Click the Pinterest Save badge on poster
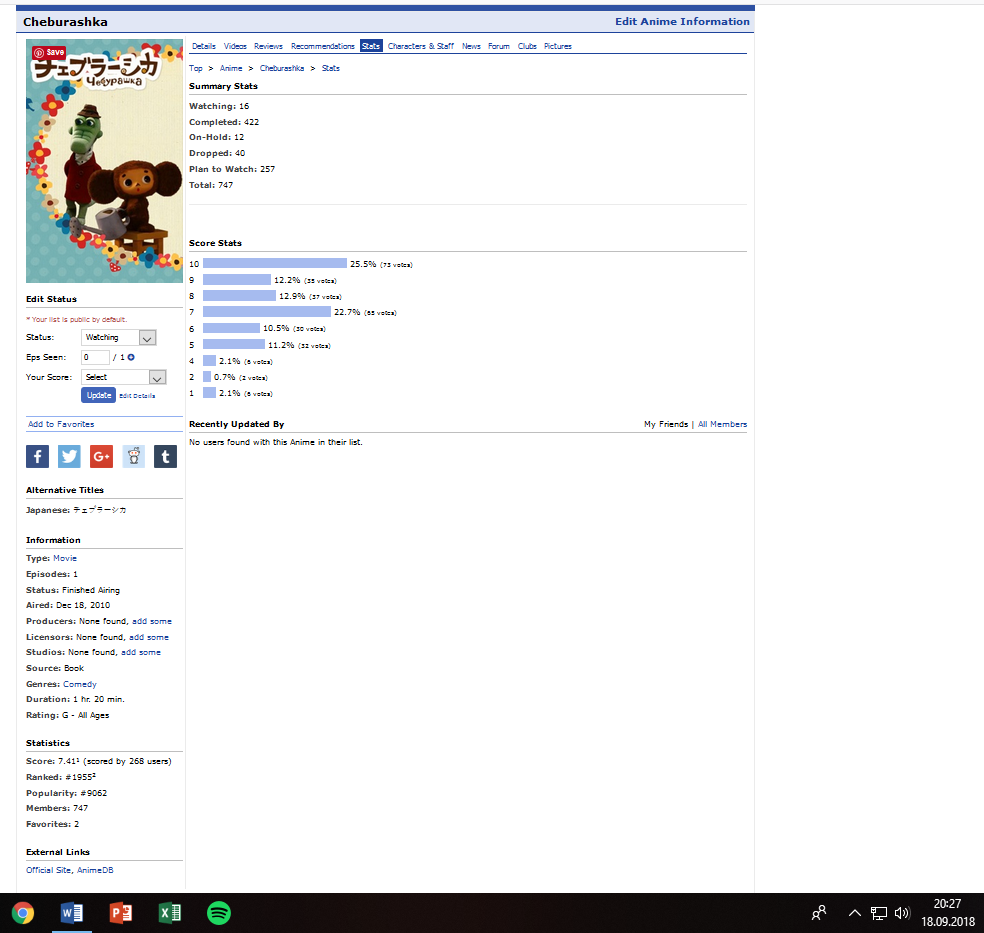This screenshot has width=984, height=933. click(49, 52)
